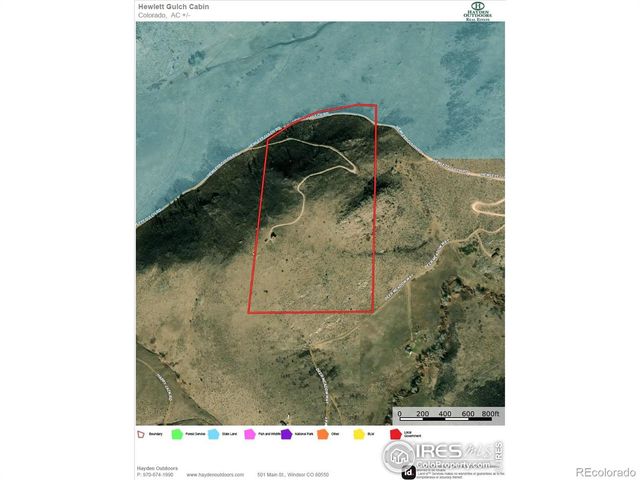The image size is (640, 480).
Task: Click the light blue State Land swatch
Action: pos(213,434)
